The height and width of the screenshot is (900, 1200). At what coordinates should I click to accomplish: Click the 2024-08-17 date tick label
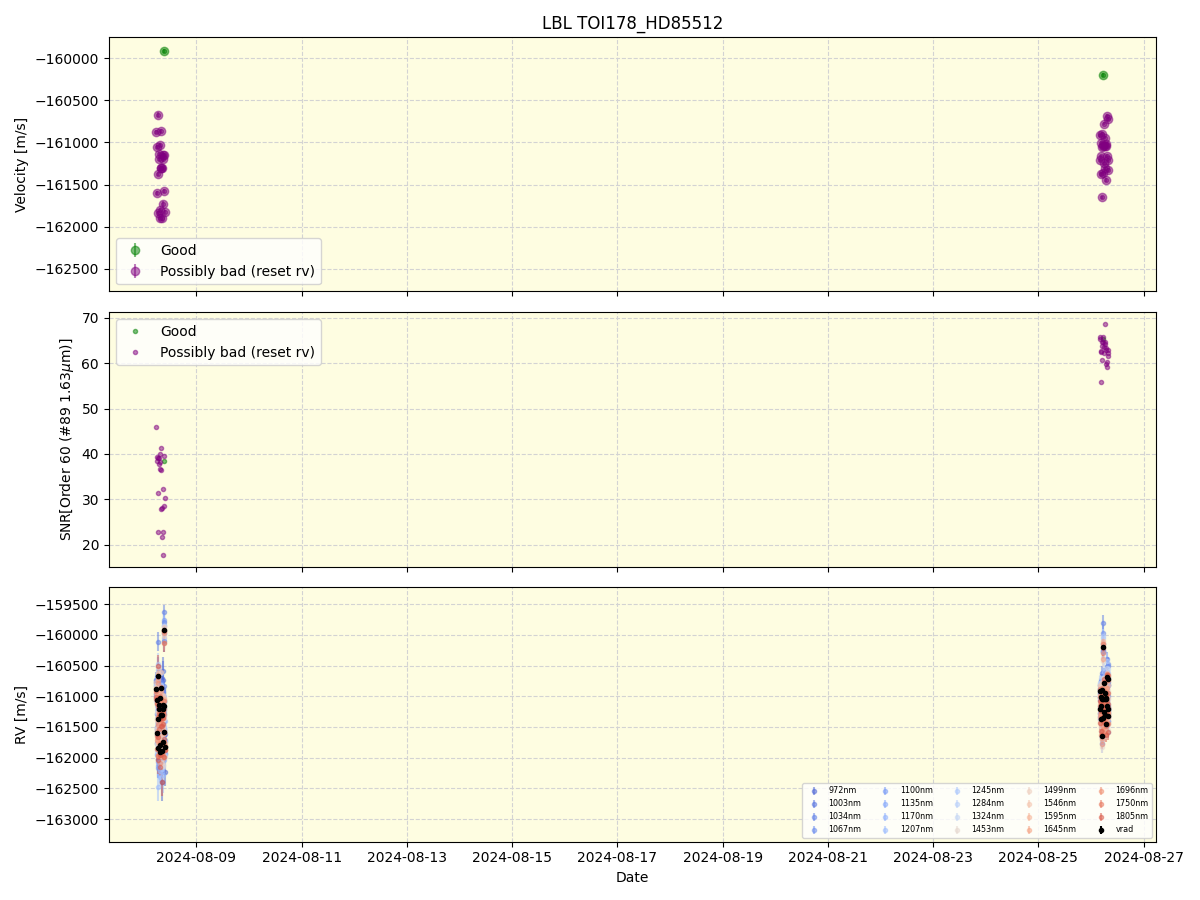(x=617, y=856)
